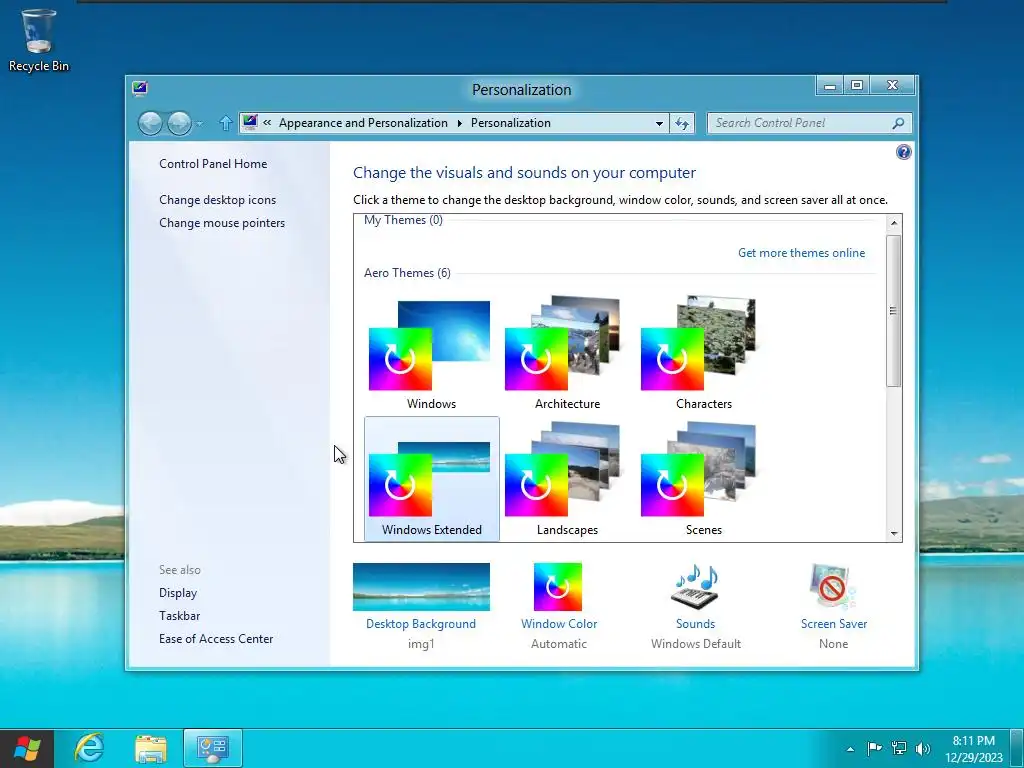1024x768 pixels.
Task: Click the volume speaker tray icon
Action: (x=923, y=748)
